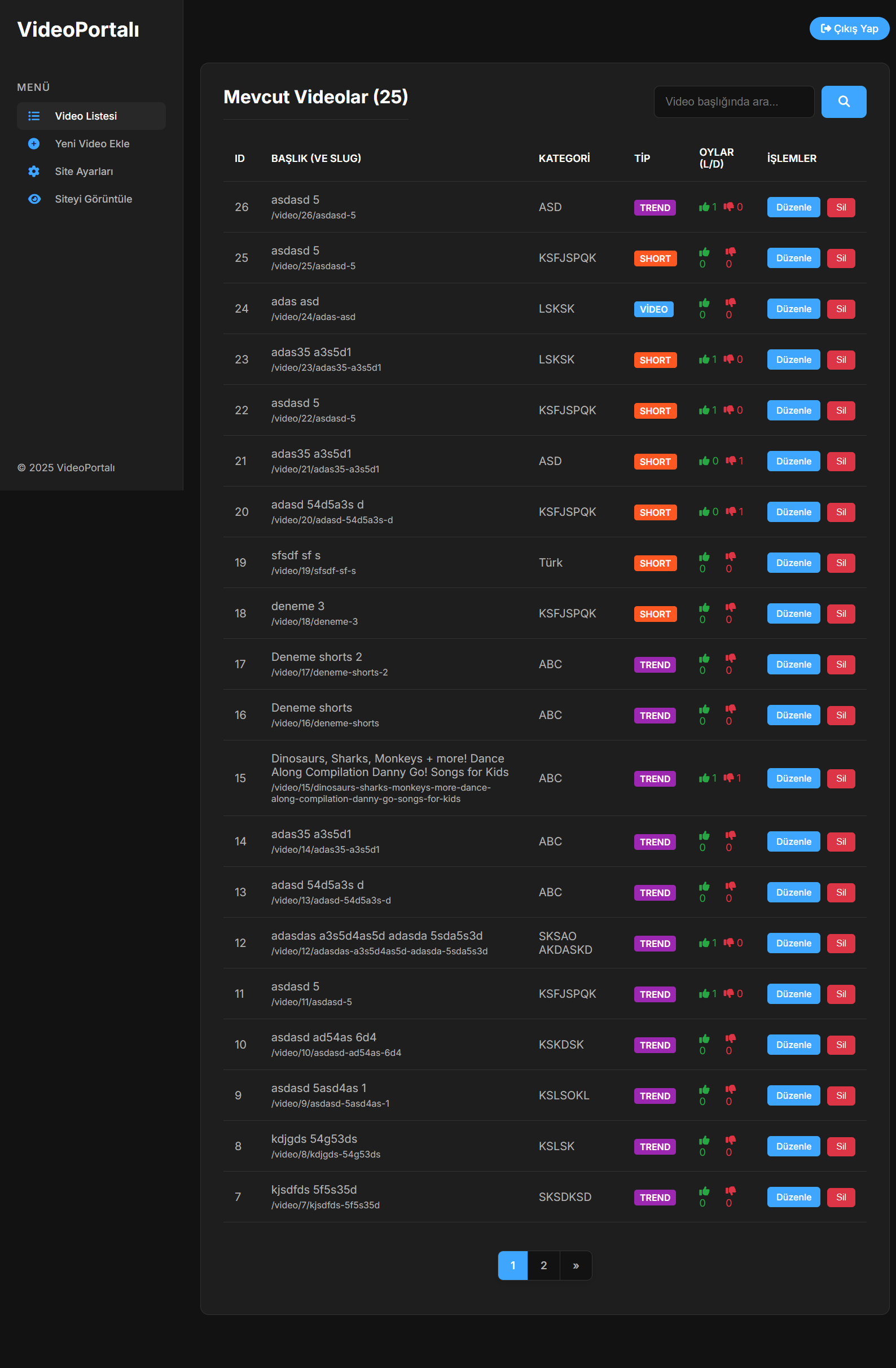Open Site Ayarları menu entry
The image size is (896, 1368).
point(91,172)
